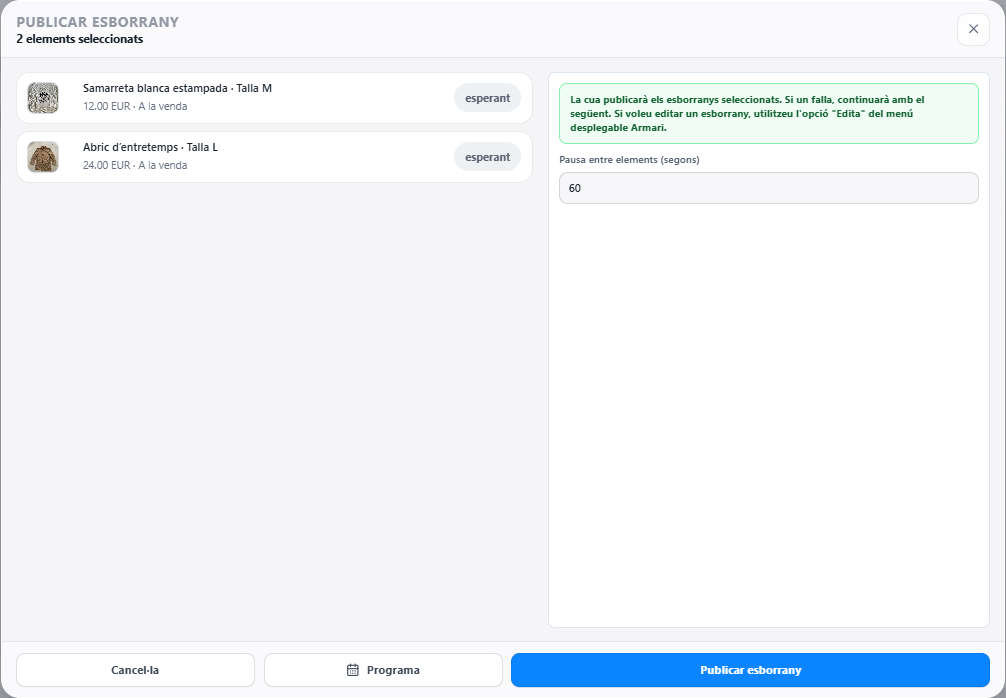Select the Abric d'entretemps · Talla L title

click(x=150, y=147)
